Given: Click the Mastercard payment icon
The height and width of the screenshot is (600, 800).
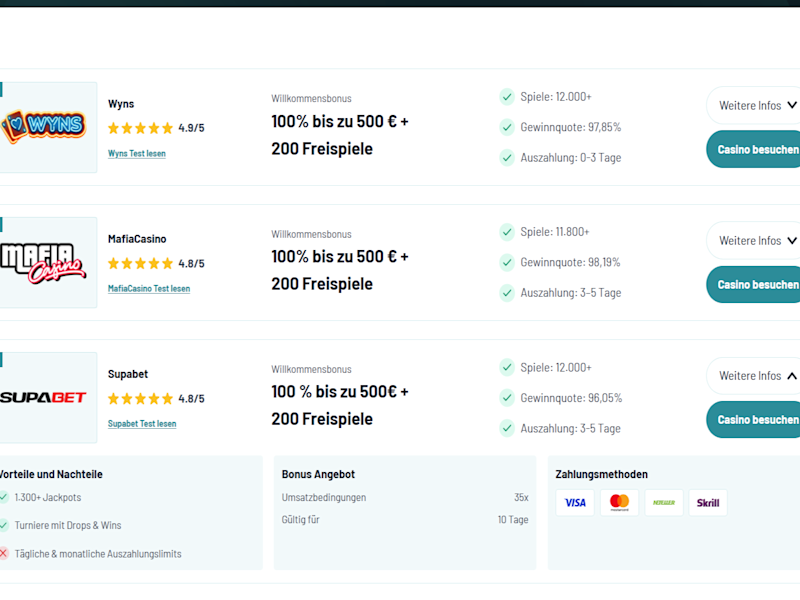Looking at the screenshot, I should [619, 503].
